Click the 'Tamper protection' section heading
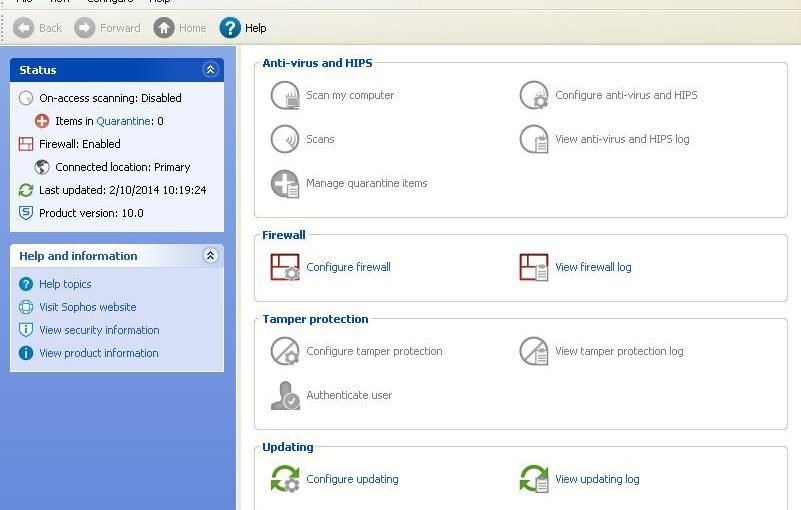Viewport: 801px width, 510px height. click(x=315, y=319)
